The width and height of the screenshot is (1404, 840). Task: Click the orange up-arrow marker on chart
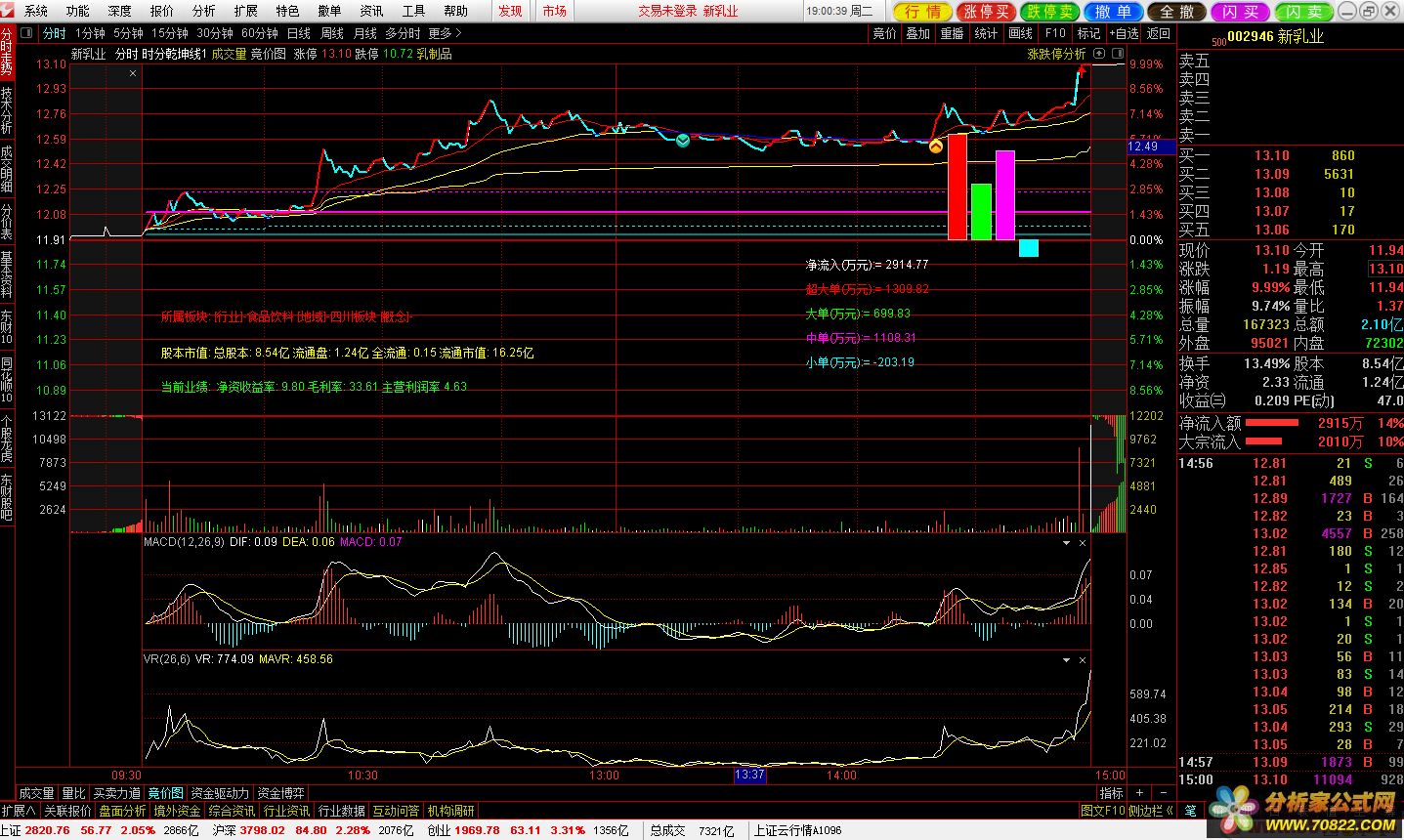tap(935, 147)
